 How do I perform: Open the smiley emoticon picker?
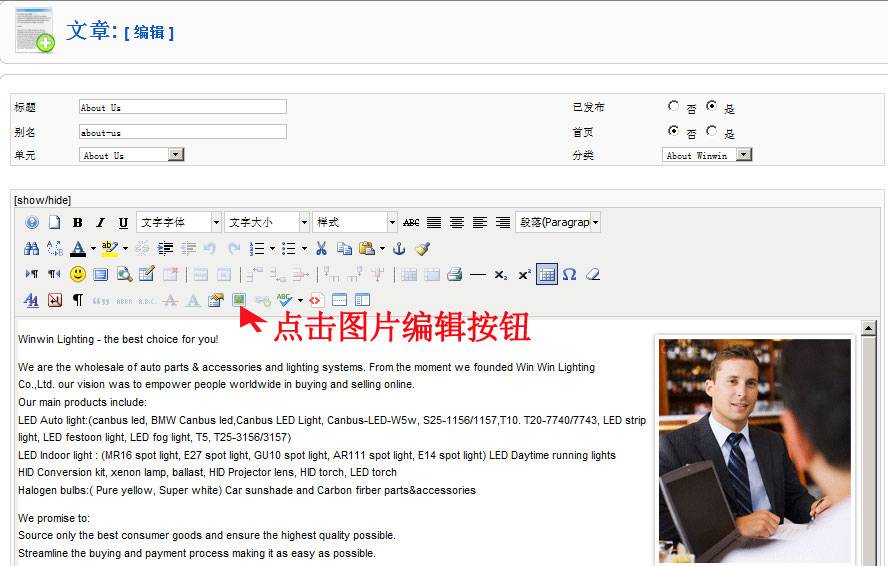point(78,274)
